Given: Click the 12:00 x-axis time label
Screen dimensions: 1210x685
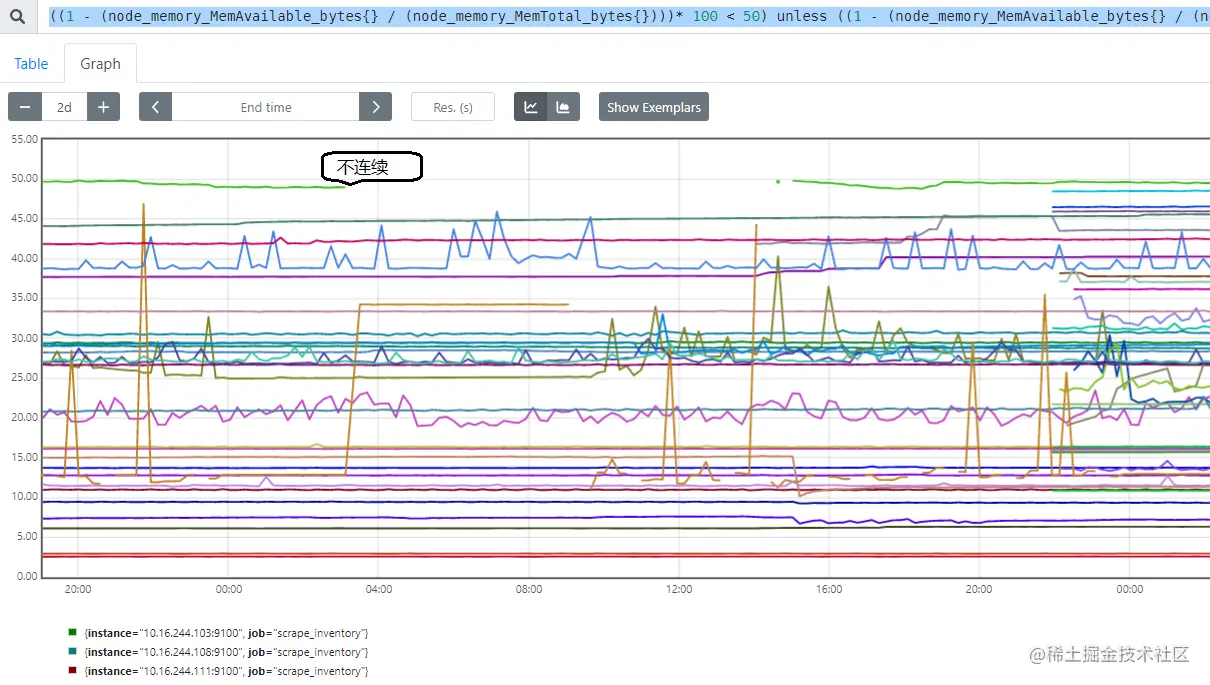Looking at the screenshot, I should [679, 589].
